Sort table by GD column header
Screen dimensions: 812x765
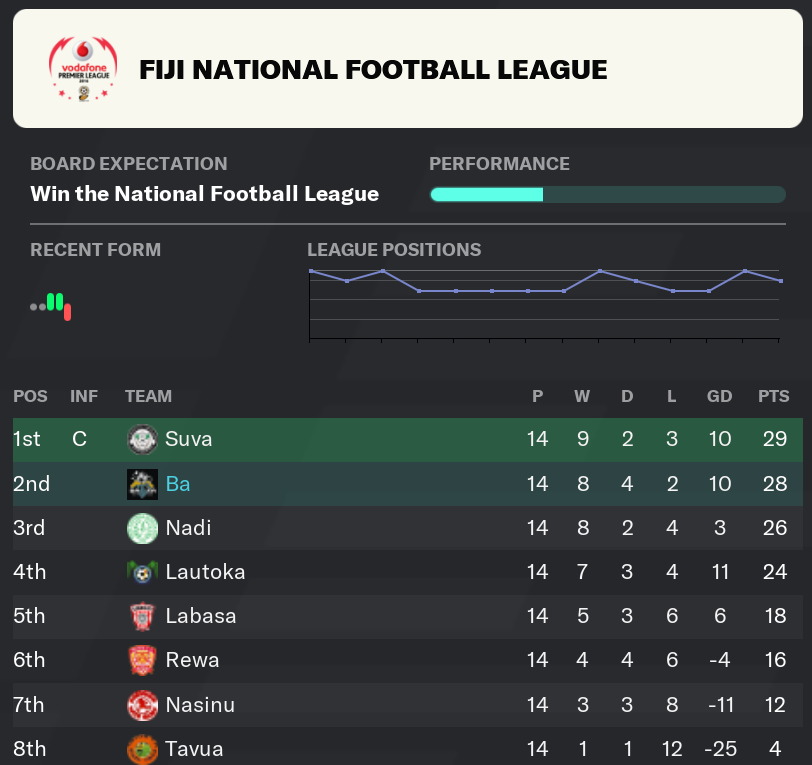tap(719, 396)
